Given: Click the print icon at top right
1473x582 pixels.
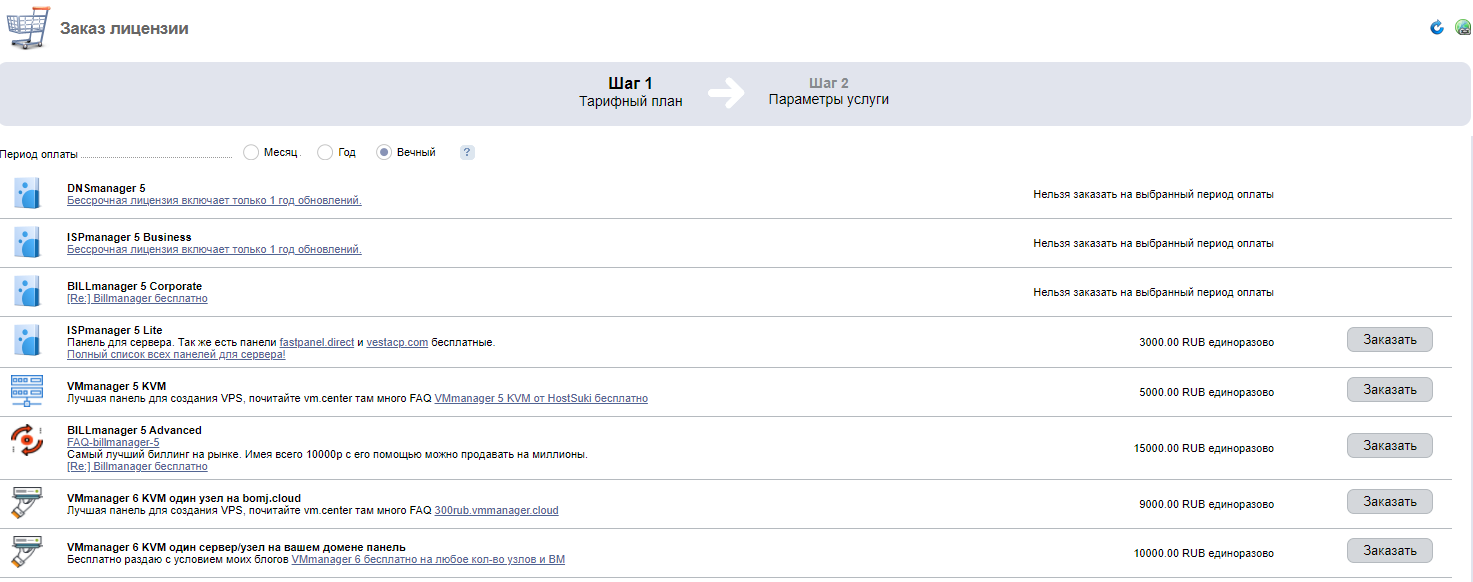Looking at the screenshot, I should click(1462, 28).
